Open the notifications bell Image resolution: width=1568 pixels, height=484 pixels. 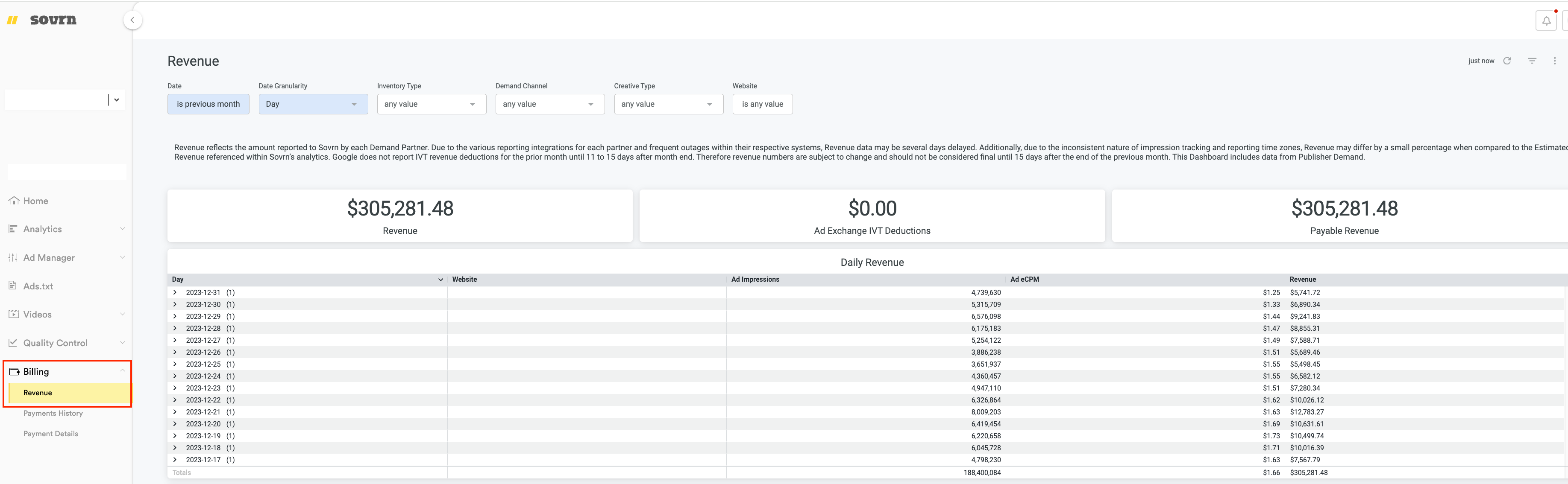pos(1546,20)
